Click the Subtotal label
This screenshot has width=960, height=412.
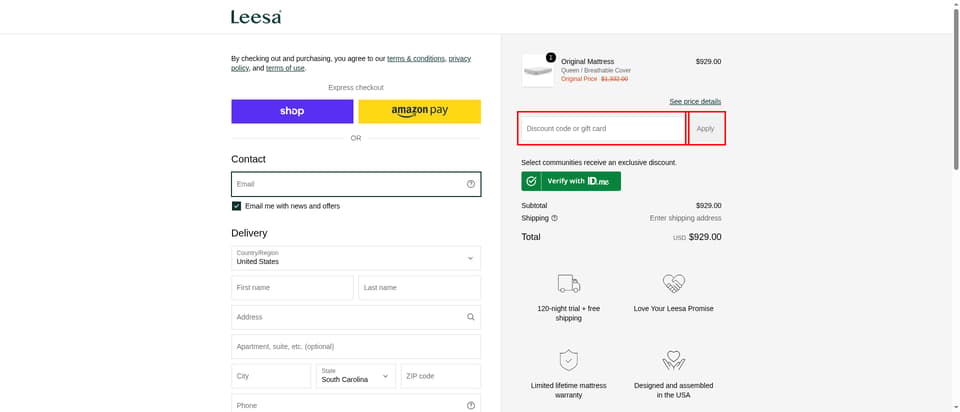534,206
